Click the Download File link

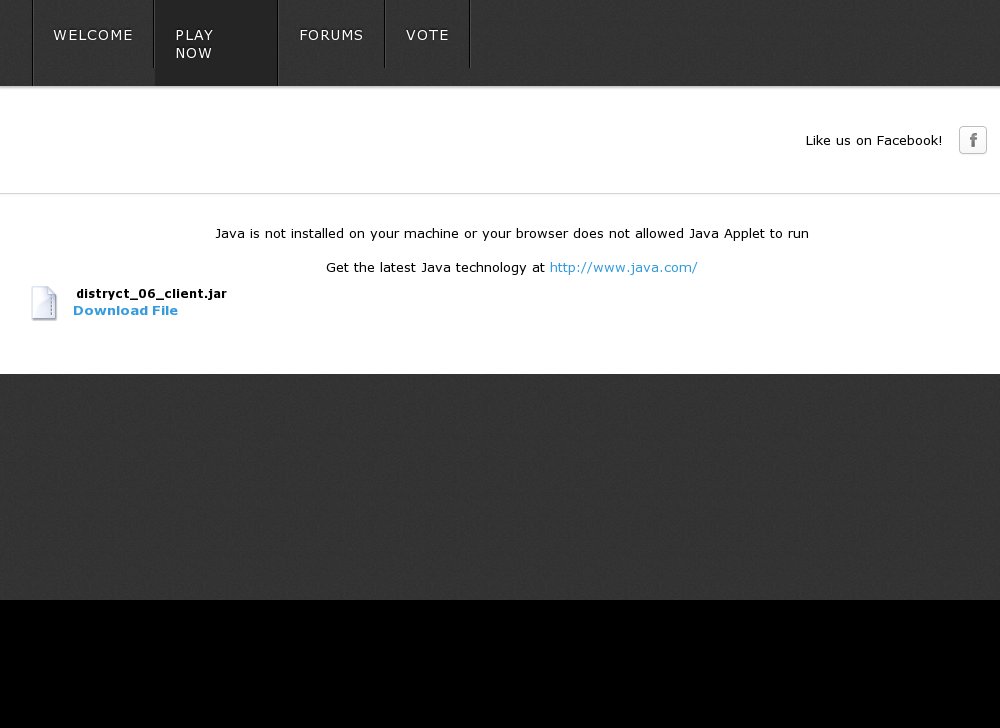coord(125,311)
